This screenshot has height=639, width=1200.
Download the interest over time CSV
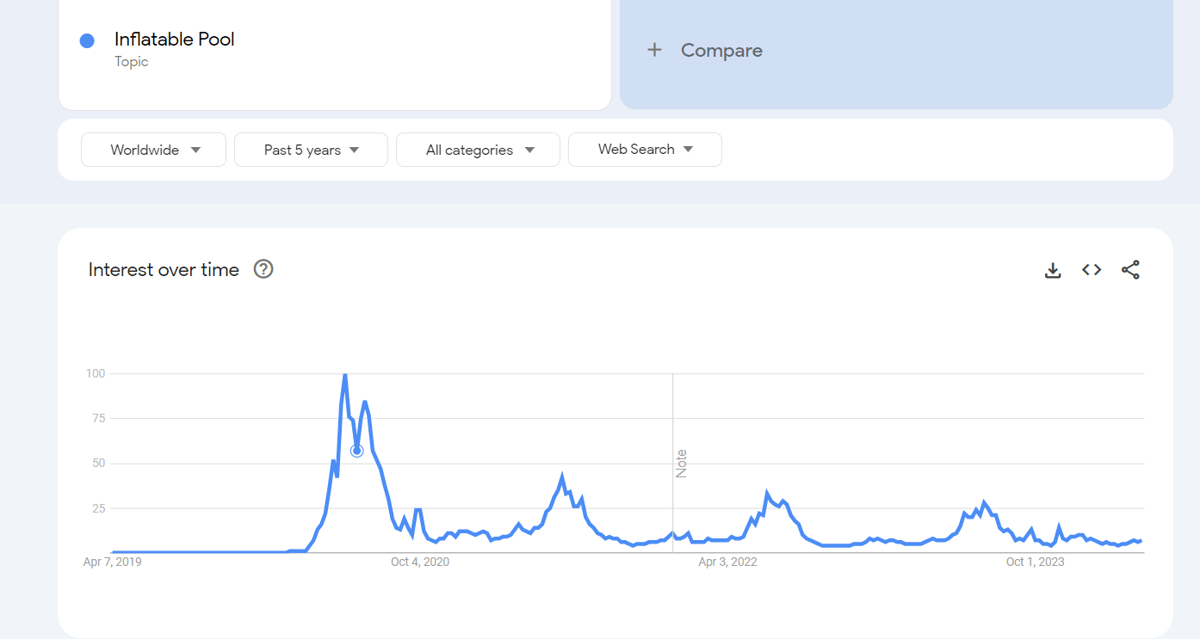pyautogui.click(x=1052, y=270)
